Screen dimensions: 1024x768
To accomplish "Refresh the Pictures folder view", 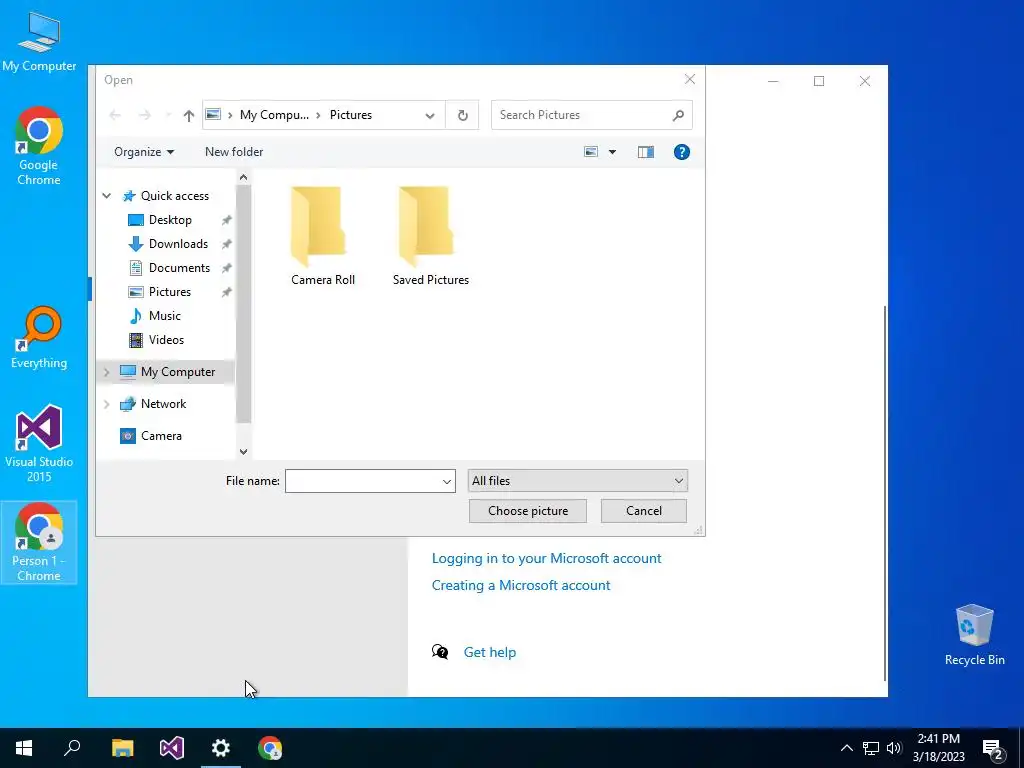I will [x=462, y=116].
